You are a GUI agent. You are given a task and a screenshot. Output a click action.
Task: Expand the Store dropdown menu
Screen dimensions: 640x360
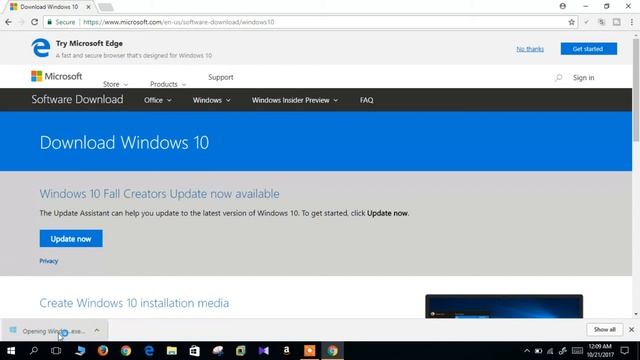(116, 84)
